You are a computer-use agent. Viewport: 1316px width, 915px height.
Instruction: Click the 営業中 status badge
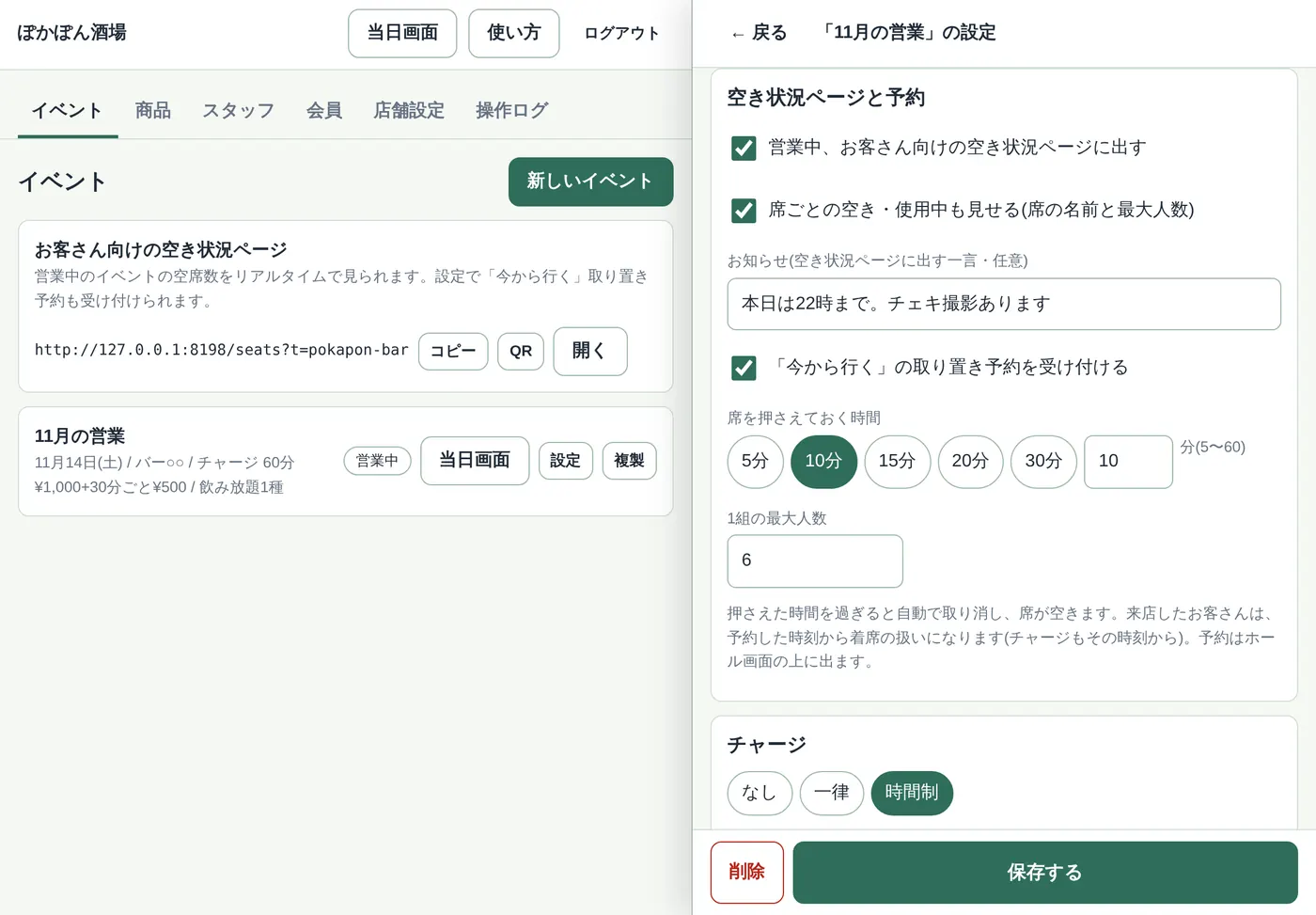pos(377,461)
